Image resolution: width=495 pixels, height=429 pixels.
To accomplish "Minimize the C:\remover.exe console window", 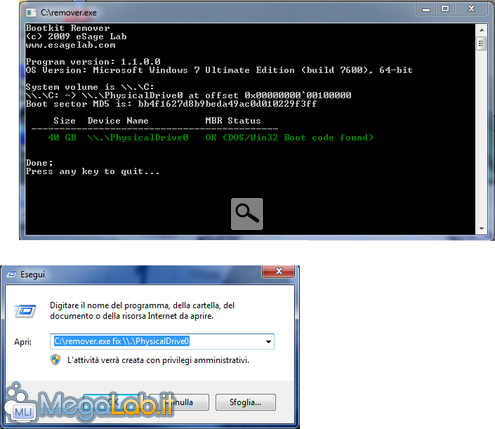I will pos(426,9).
